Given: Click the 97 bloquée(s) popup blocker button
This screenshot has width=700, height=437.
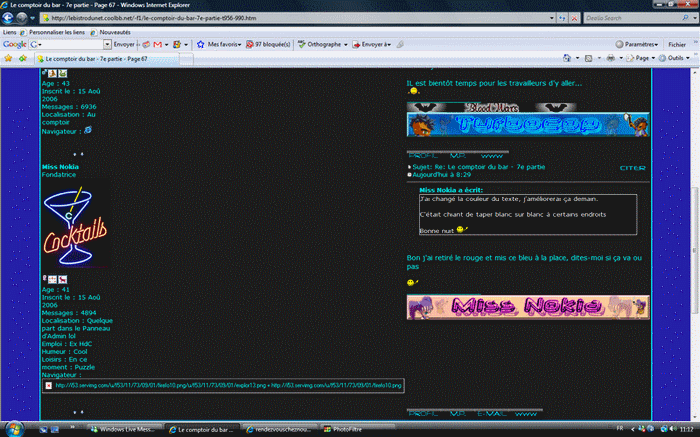Looking at the screenshot, I should 268,44.
